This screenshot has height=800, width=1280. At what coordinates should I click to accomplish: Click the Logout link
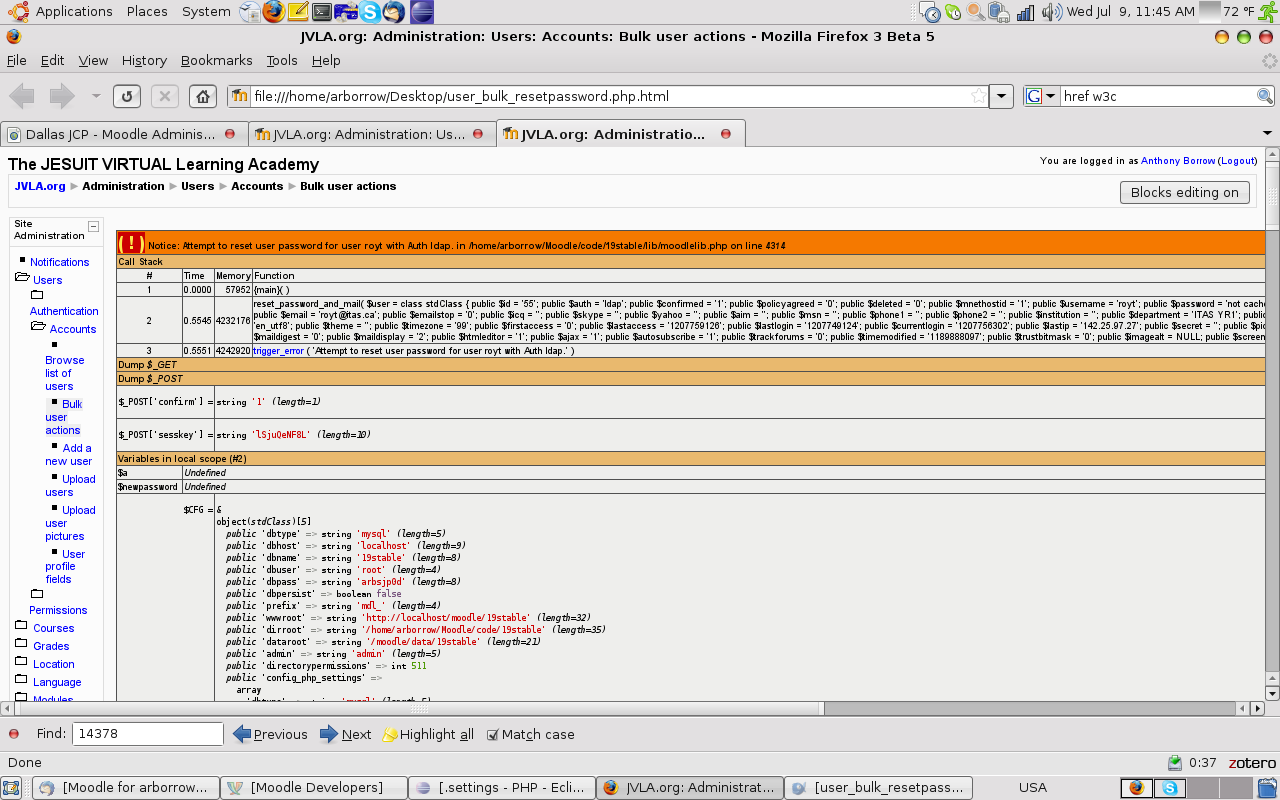coord(1237,160)
